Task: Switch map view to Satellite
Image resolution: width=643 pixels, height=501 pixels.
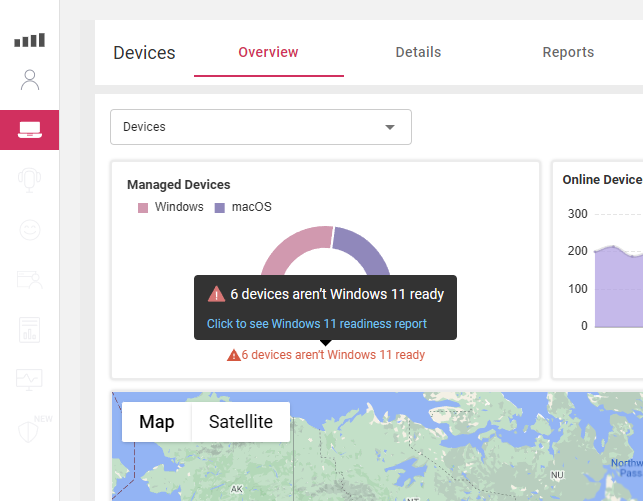Action: [240, 422]
